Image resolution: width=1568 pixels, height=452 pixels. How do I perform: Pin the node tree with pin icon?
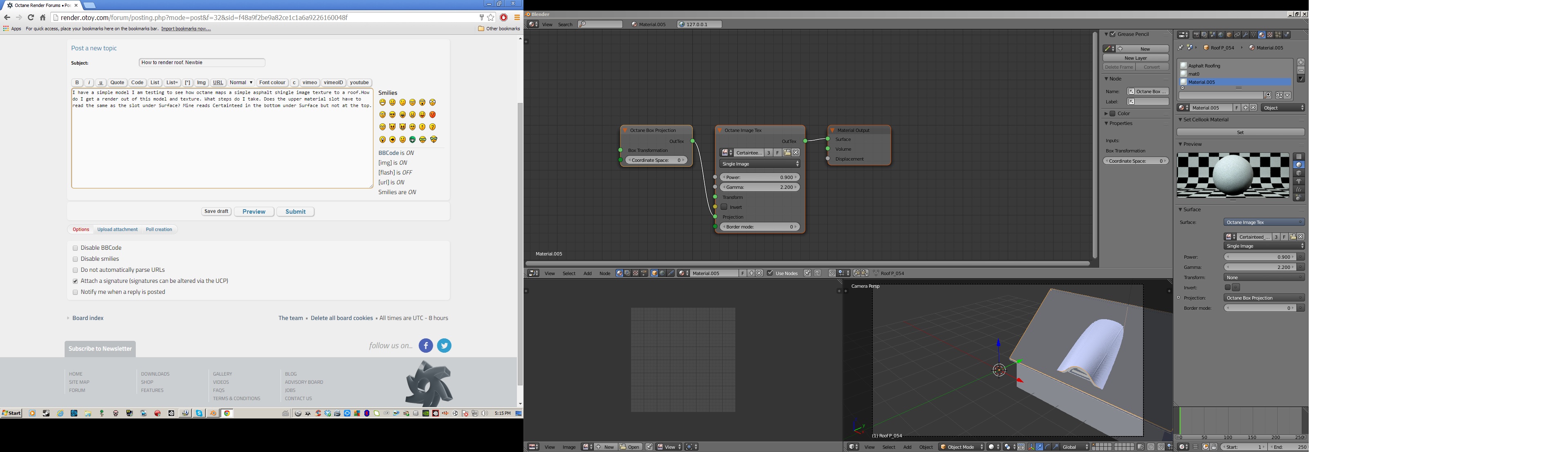coord(808,273)
